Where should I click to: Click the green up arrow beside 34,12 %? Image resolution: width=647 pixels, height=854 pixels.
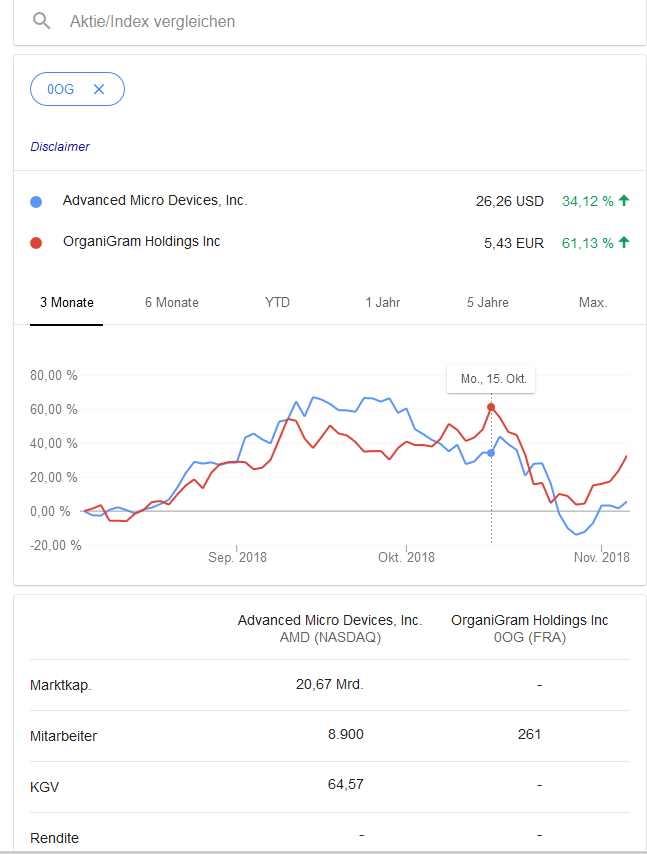point(624,200)
